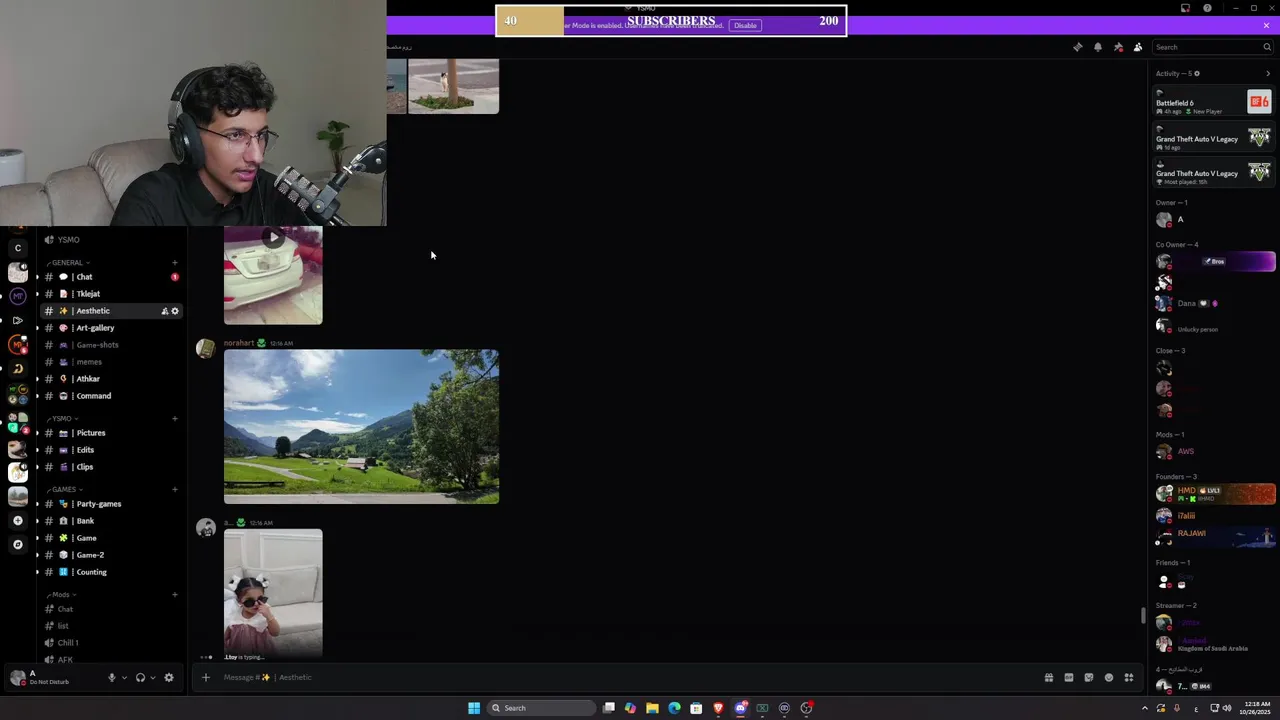Open File Explorer from taskbar
1280x720 pixels.
click(x=652, y=708)
